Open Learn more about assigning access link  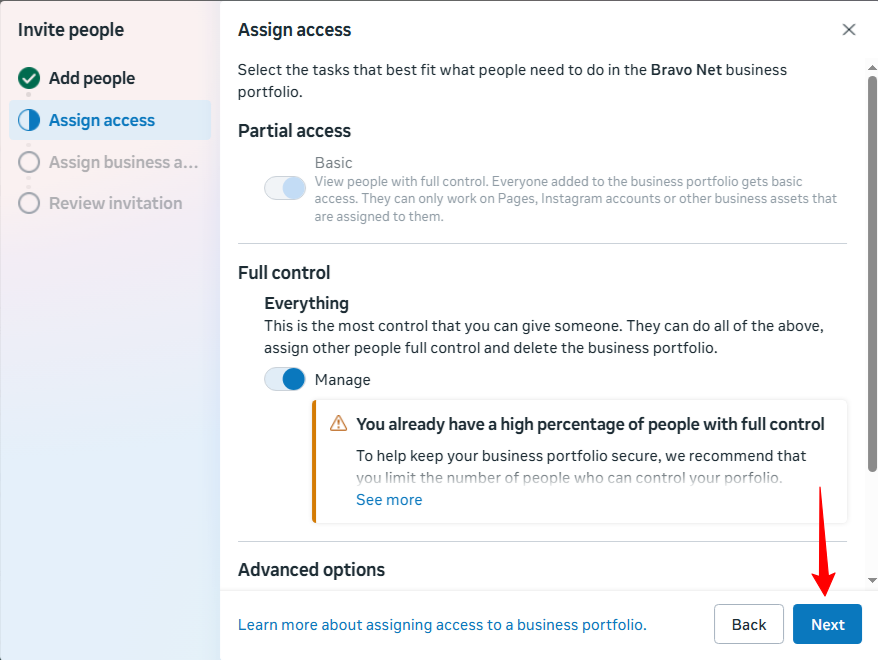[x=442, y=625]
